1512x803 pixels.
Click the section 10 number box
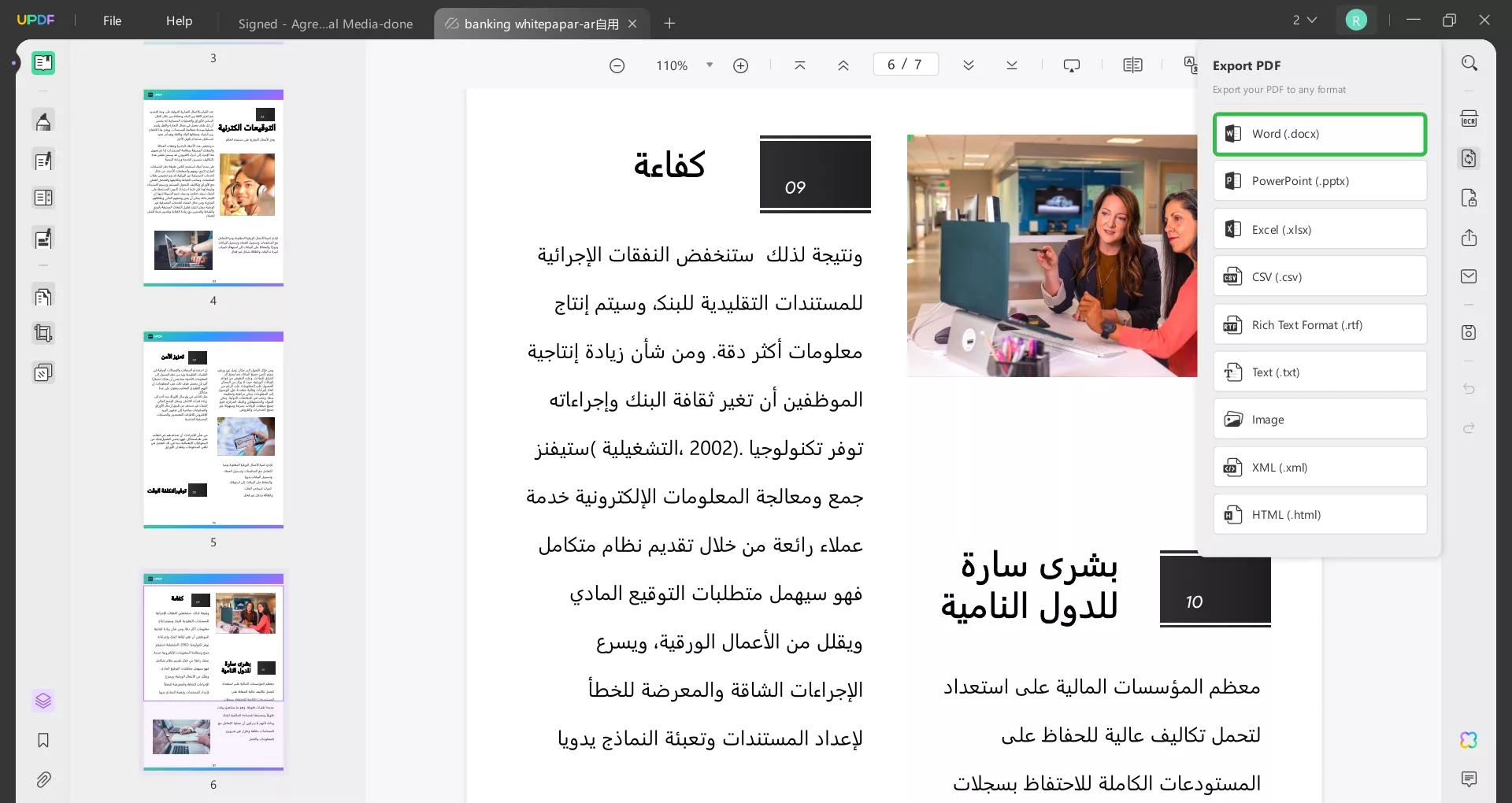coord(1215,589)
